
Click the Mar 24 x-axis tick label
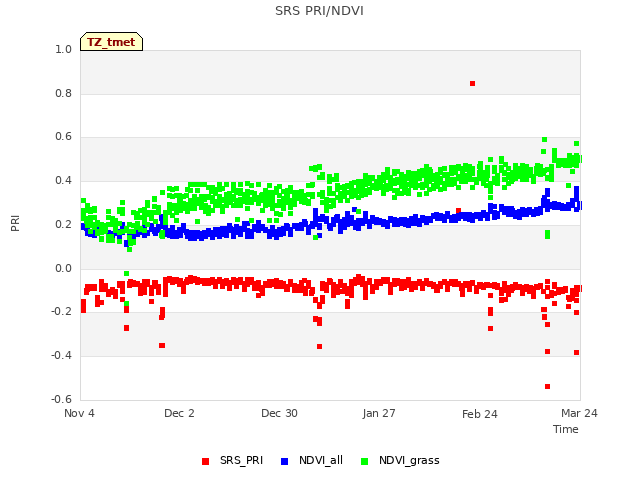click(x=579, y=413)
